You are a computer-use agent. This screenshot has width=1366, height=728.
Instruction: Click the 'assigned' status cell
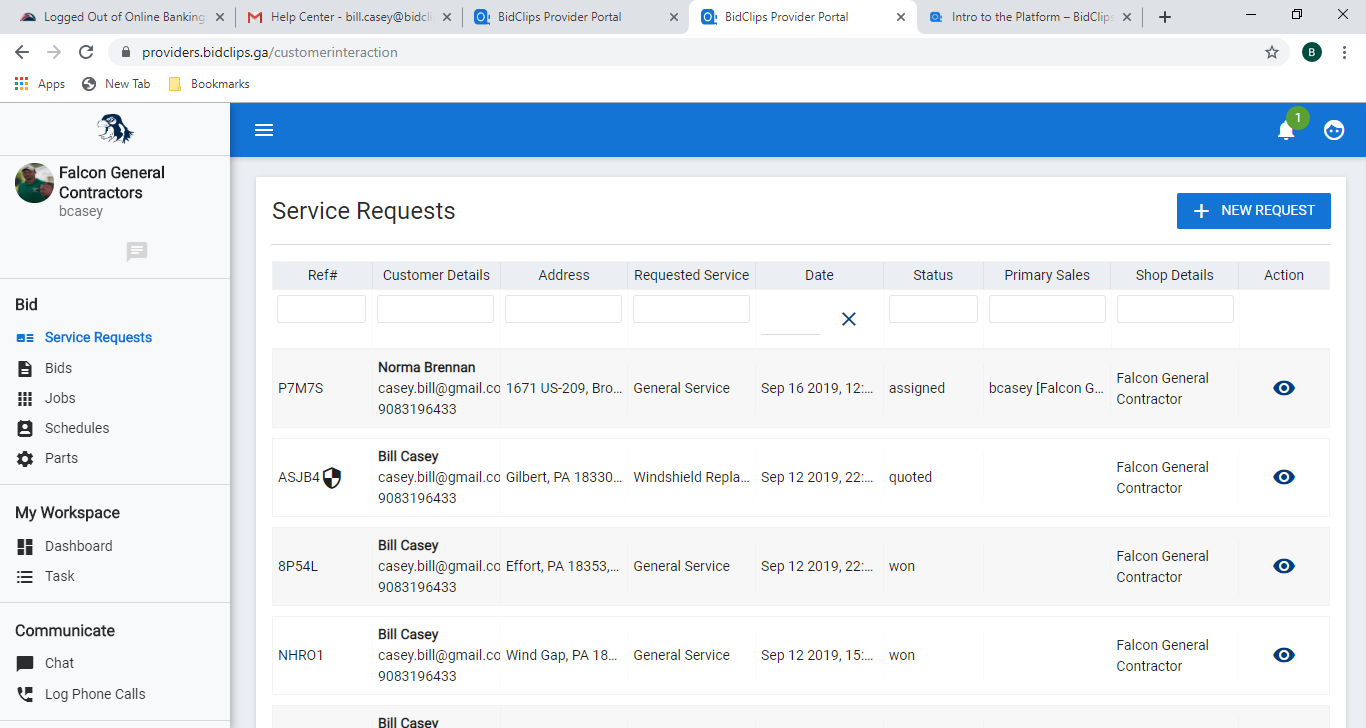coord(917,388)
